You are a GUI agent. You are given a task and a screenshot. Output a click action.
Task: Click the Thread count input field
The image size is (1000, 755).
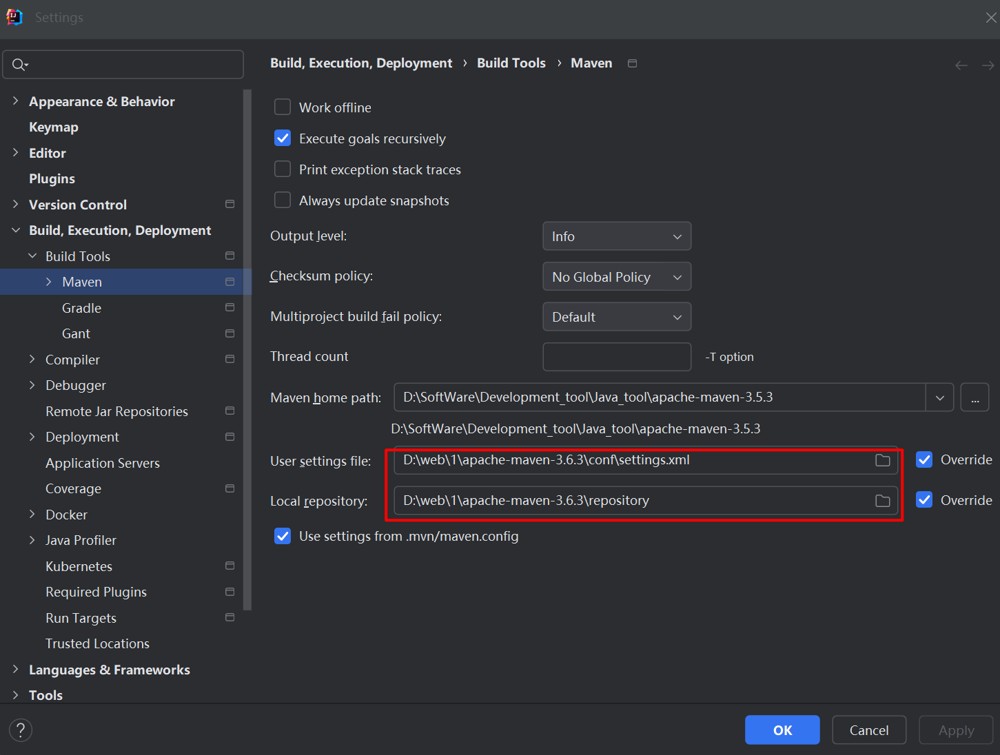coord(616,356)
